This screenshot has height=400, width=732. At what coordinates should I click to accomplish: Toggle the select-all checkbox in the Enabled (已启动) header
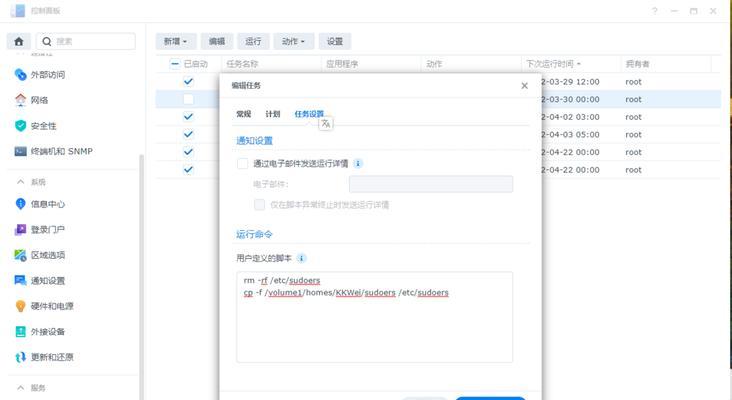tap(175, 64)
